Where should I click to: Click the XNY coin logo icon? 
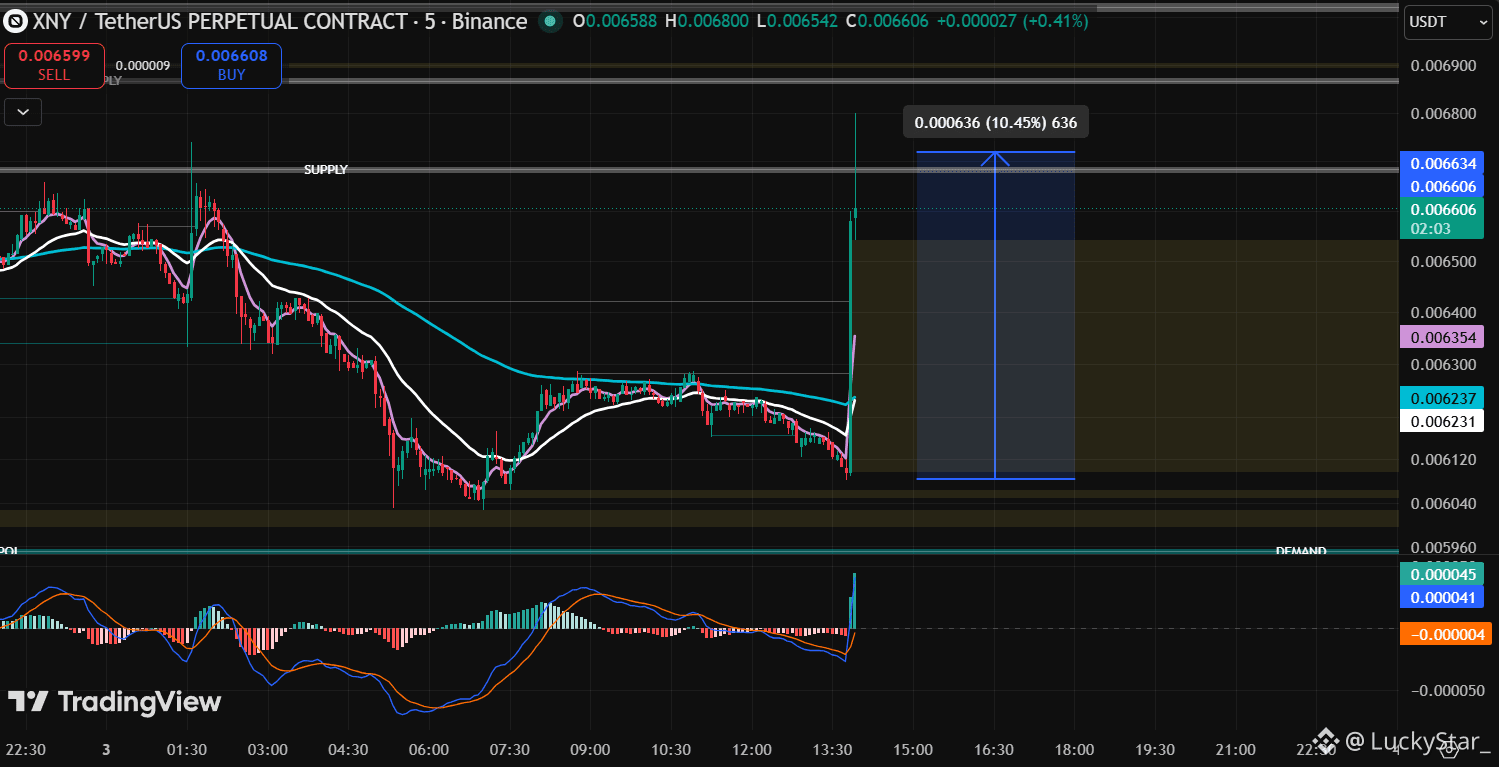point(17,20)
